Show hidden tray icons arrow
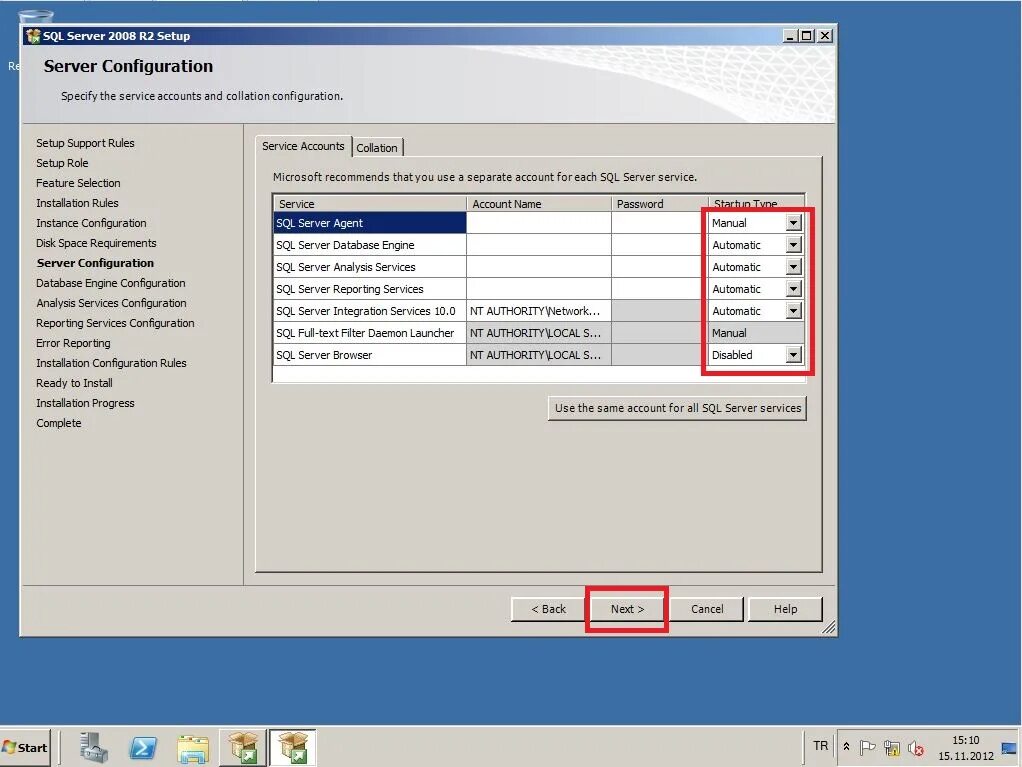This screenshot has width=1022, height=767. pos(846,747)
